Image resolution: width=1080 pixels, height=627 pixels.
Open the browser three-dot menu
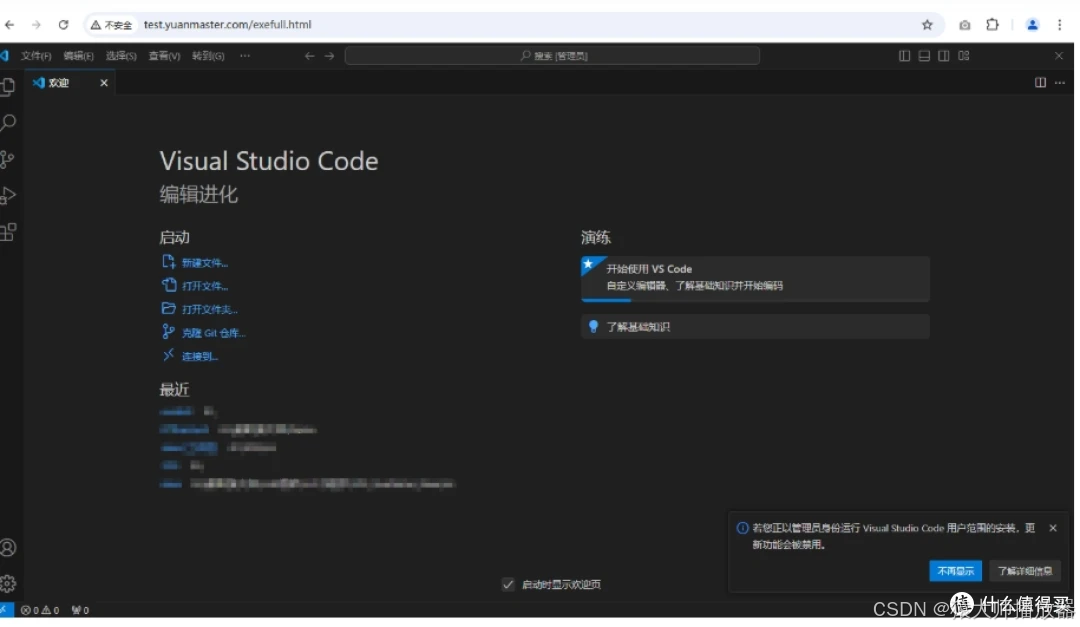(x=1060, y=25)
